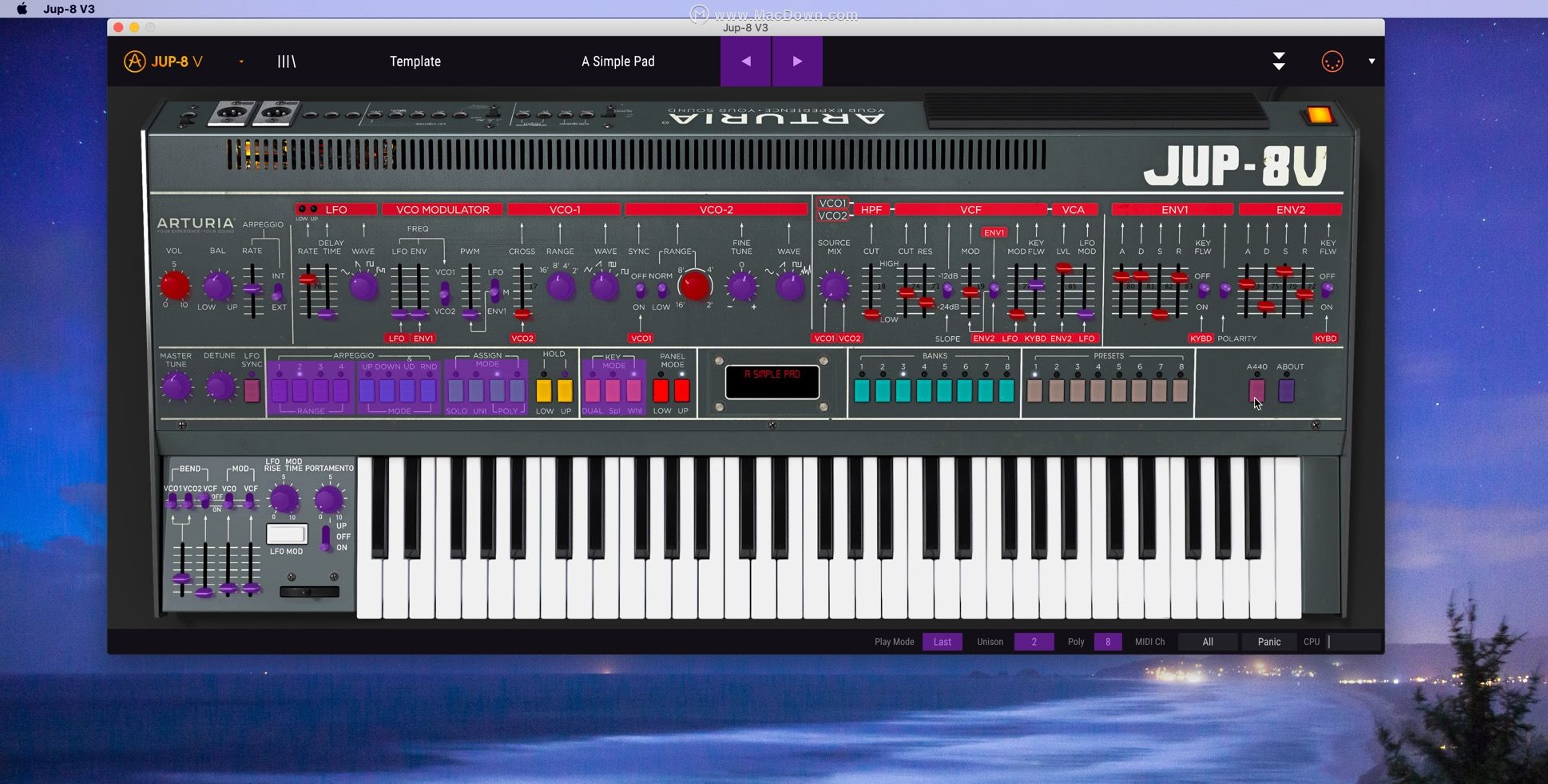The height and width of the screenshot is (784, 1548).
Task: Click the arpeggio RATE slider
Action: point(252,291)
